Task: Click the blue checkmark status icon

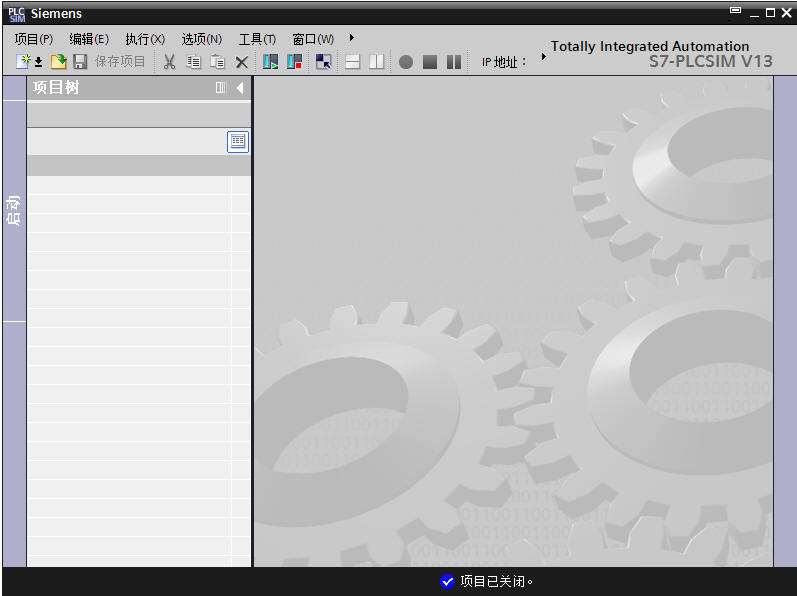Action: click(x=447, y=581)
